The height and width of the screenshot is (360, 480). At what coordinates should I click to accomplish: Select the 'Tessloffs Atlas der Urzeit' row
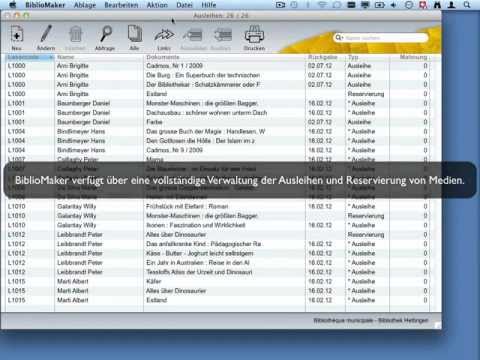tap(218, 272)
